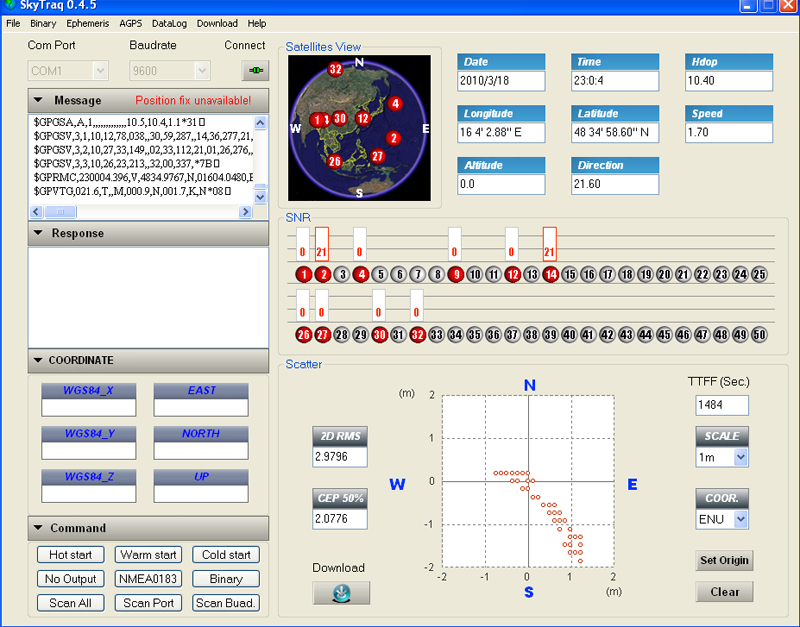
Task: Click the NMEA0183 button
Action: (148, 579)
